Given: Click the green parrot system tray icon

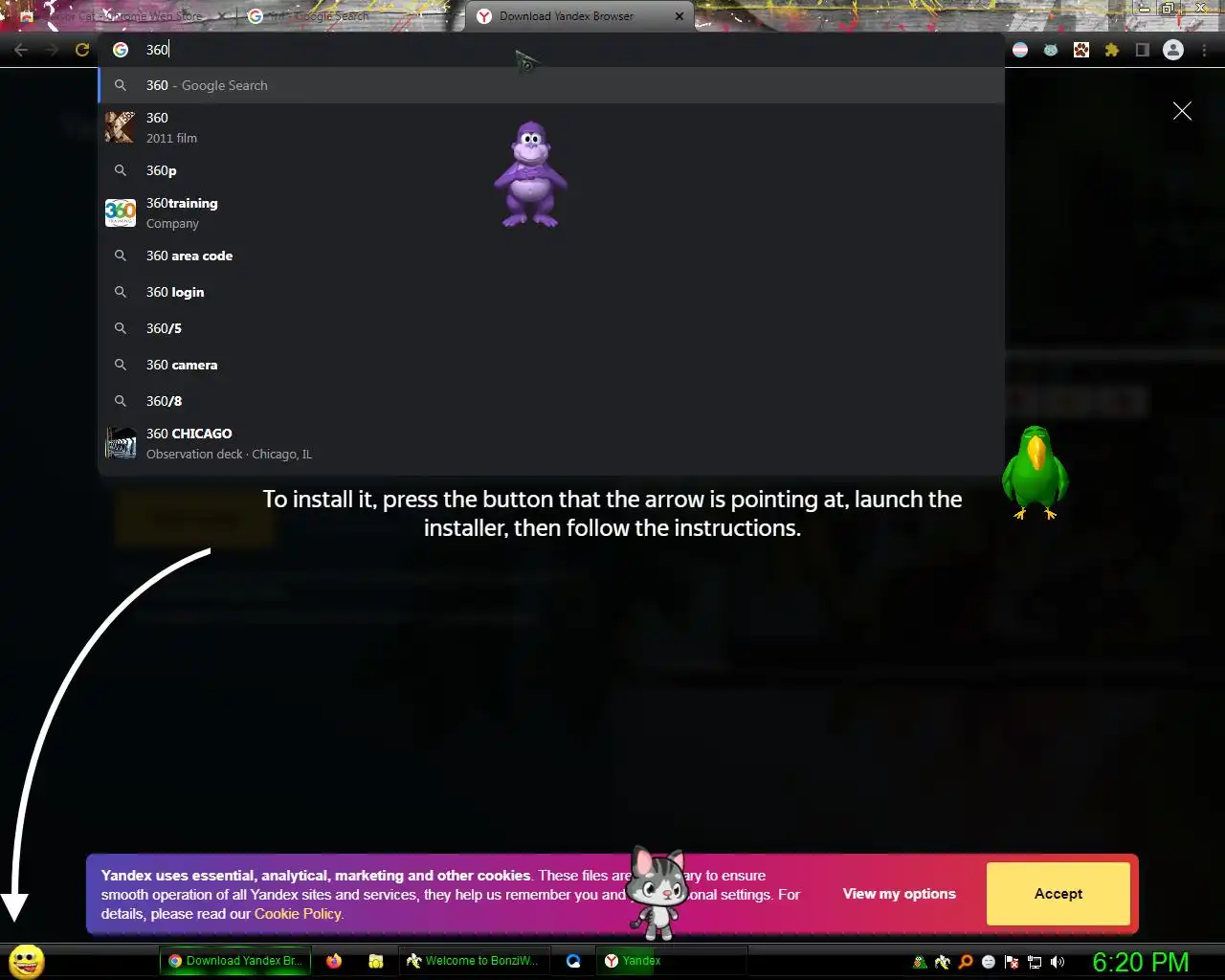Looking at the screenshot, I should tap(920, 962).
